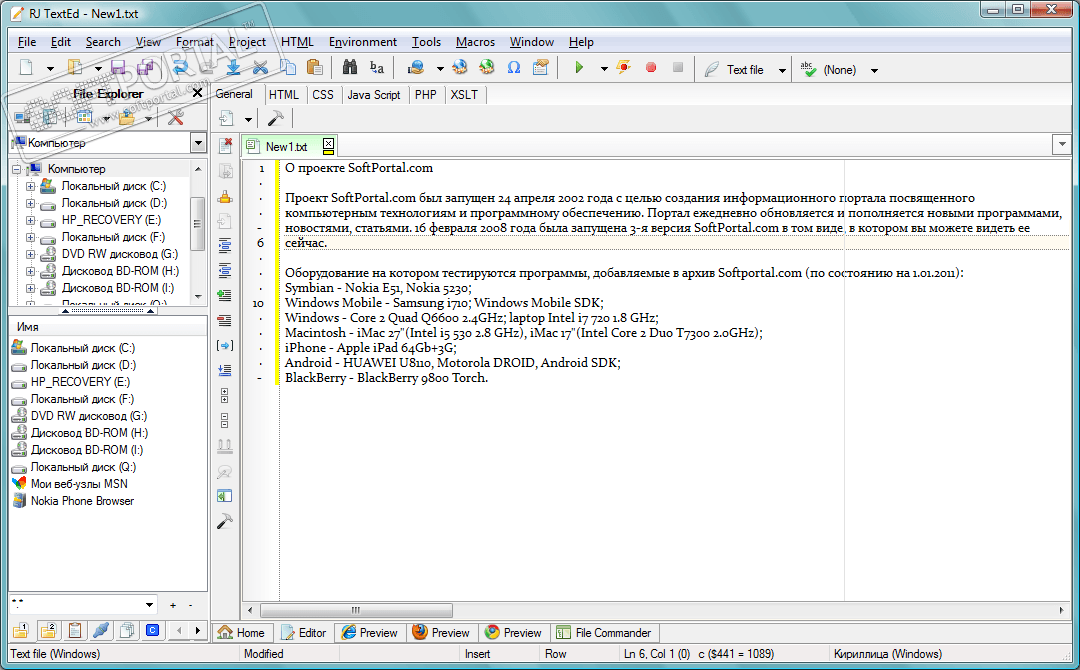Open the Internet Explorer Preview tab
This screenshot has height=670, width=1080.
[x=371, y=632]
